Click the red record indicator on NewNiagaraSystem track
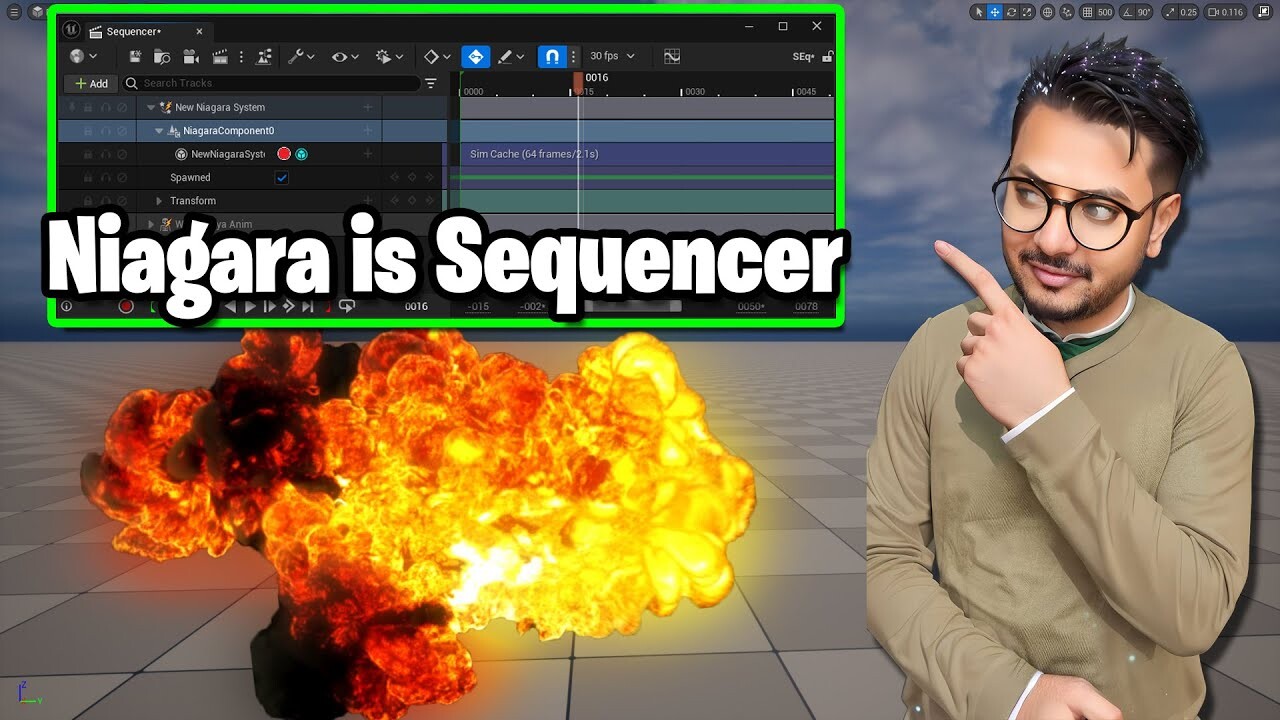Screen dimensions: 1280x720 (x=284, y=153)
